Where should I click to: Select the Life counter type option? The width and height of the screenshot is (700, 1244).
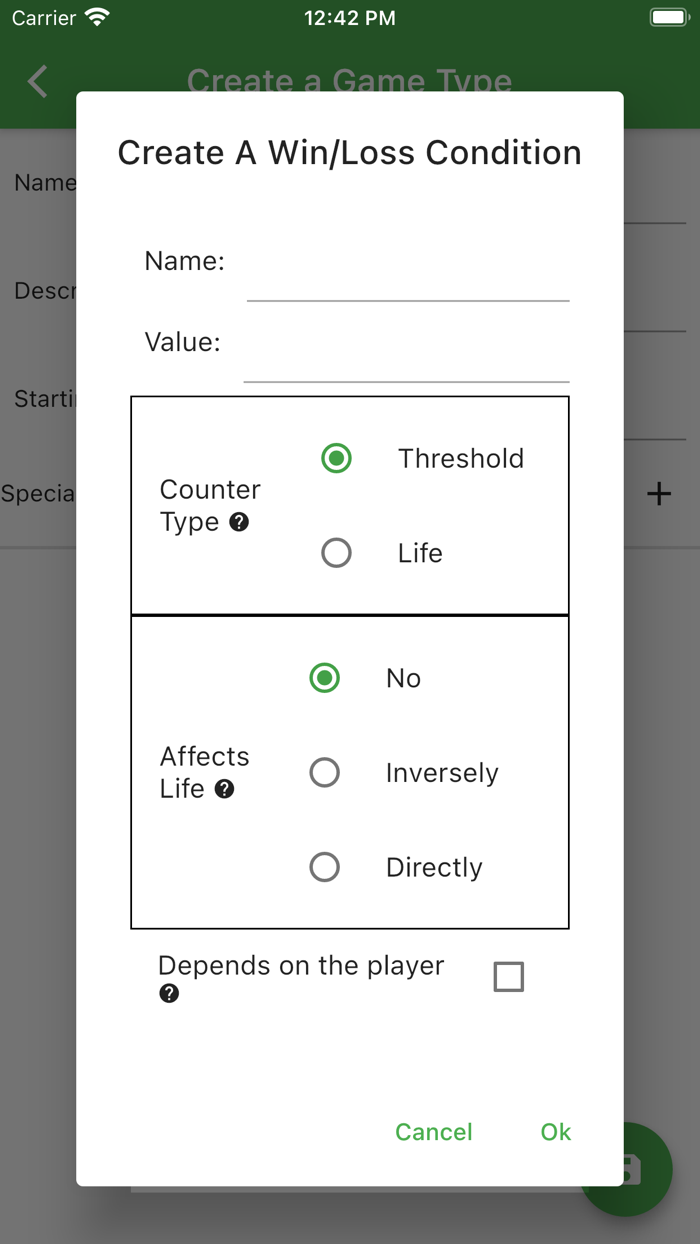(x=336, y=553)
